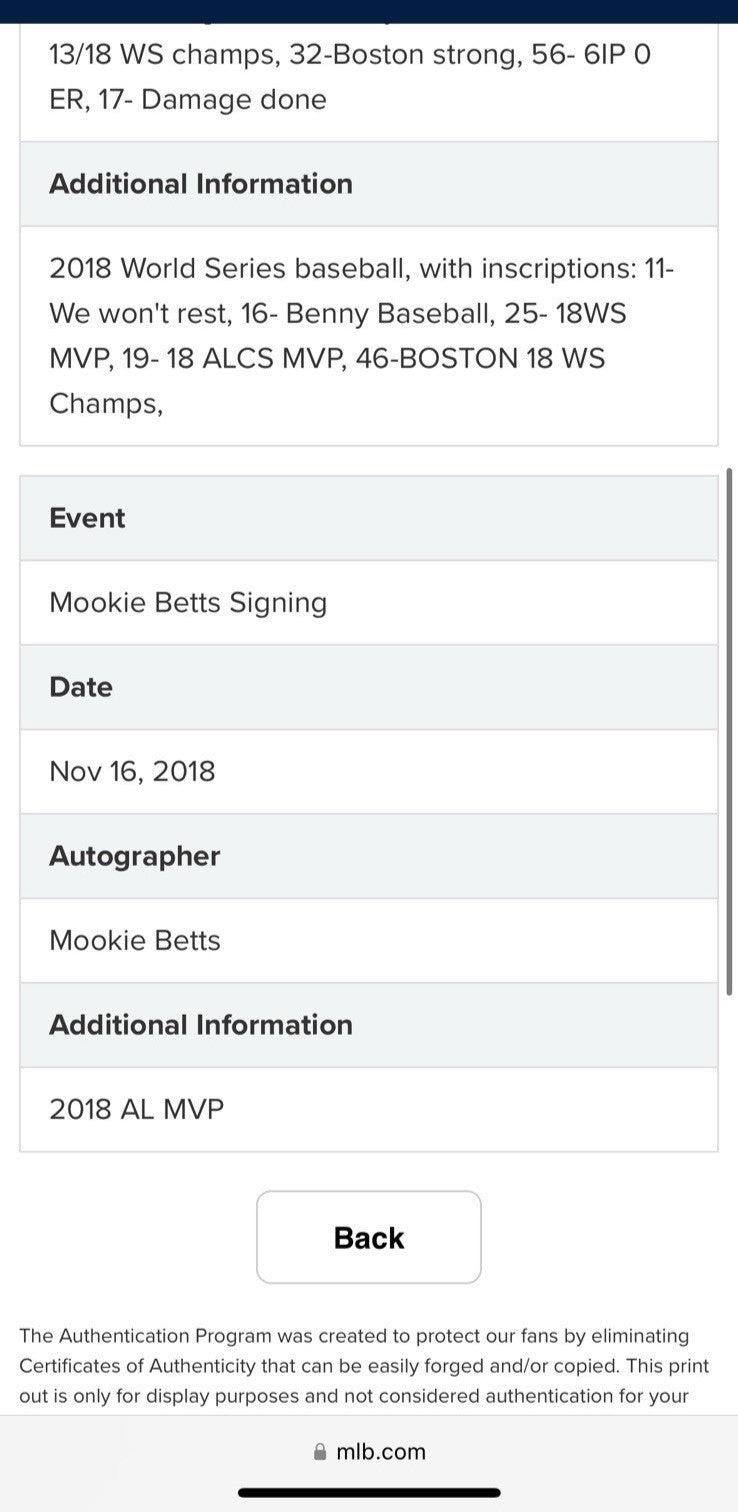Tap the dark navy header bar at top
Screen dimensions: 738x1512
tap(368, 11)
